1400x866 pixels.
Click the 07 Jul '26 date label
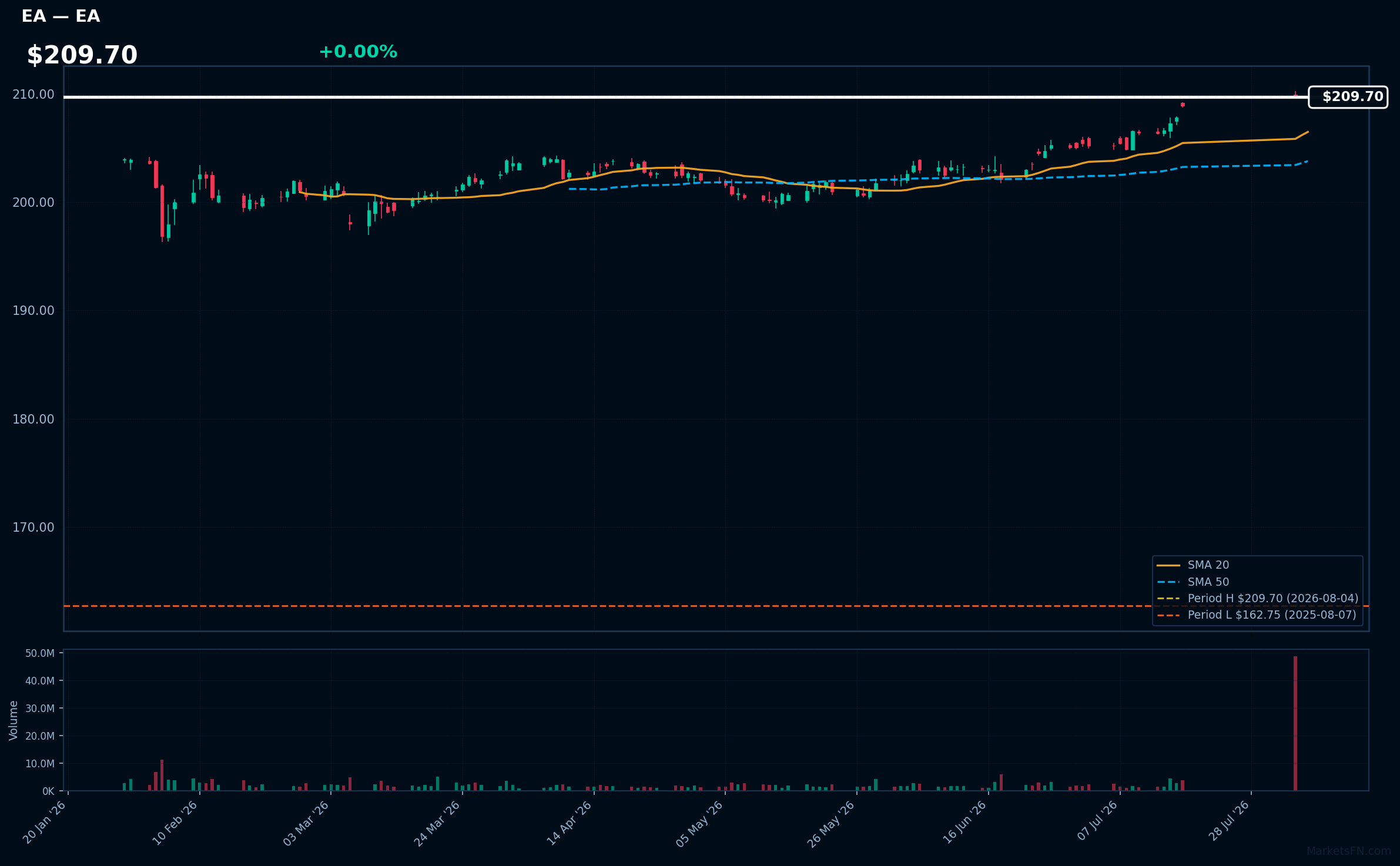coord(1097,820)
